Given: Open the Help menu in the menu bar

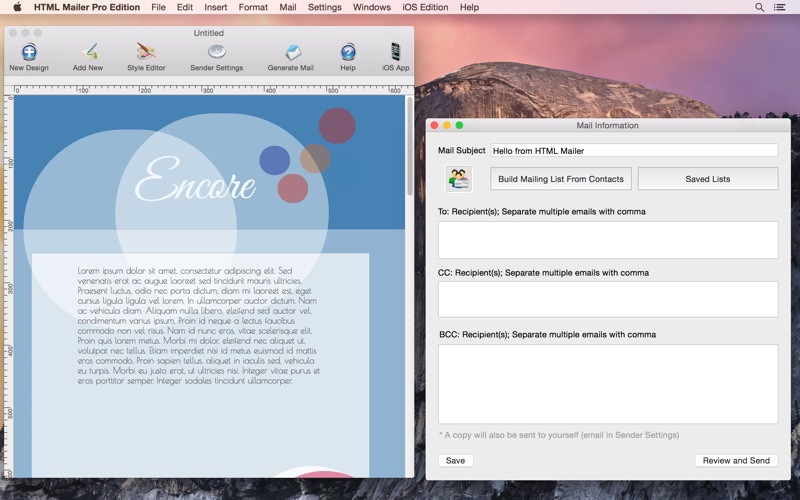Looking at the screenshot, I should (x=469, y=7).
